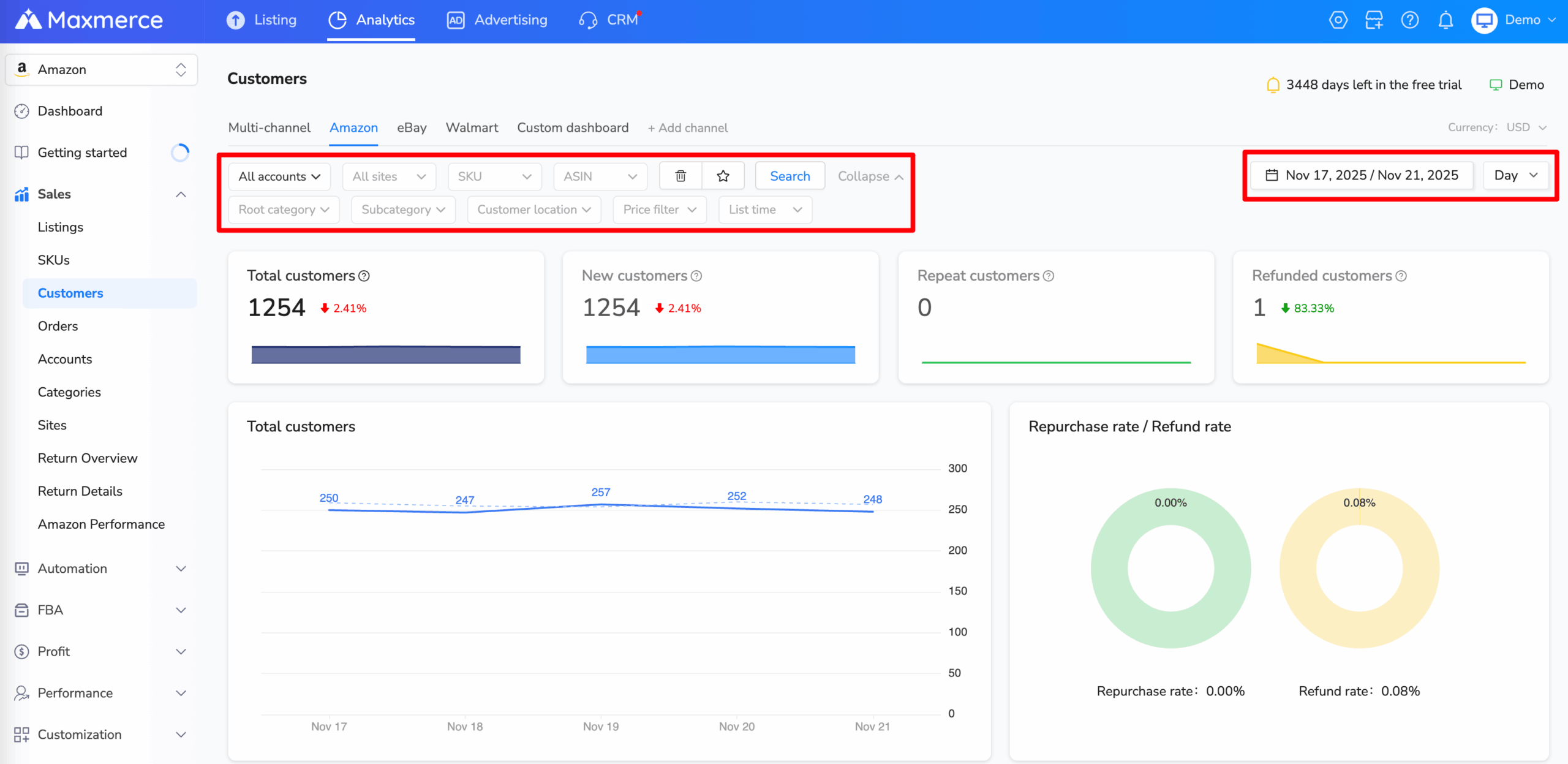
Task: Select the Analytics top tab
Action: (x=371, y=20)
